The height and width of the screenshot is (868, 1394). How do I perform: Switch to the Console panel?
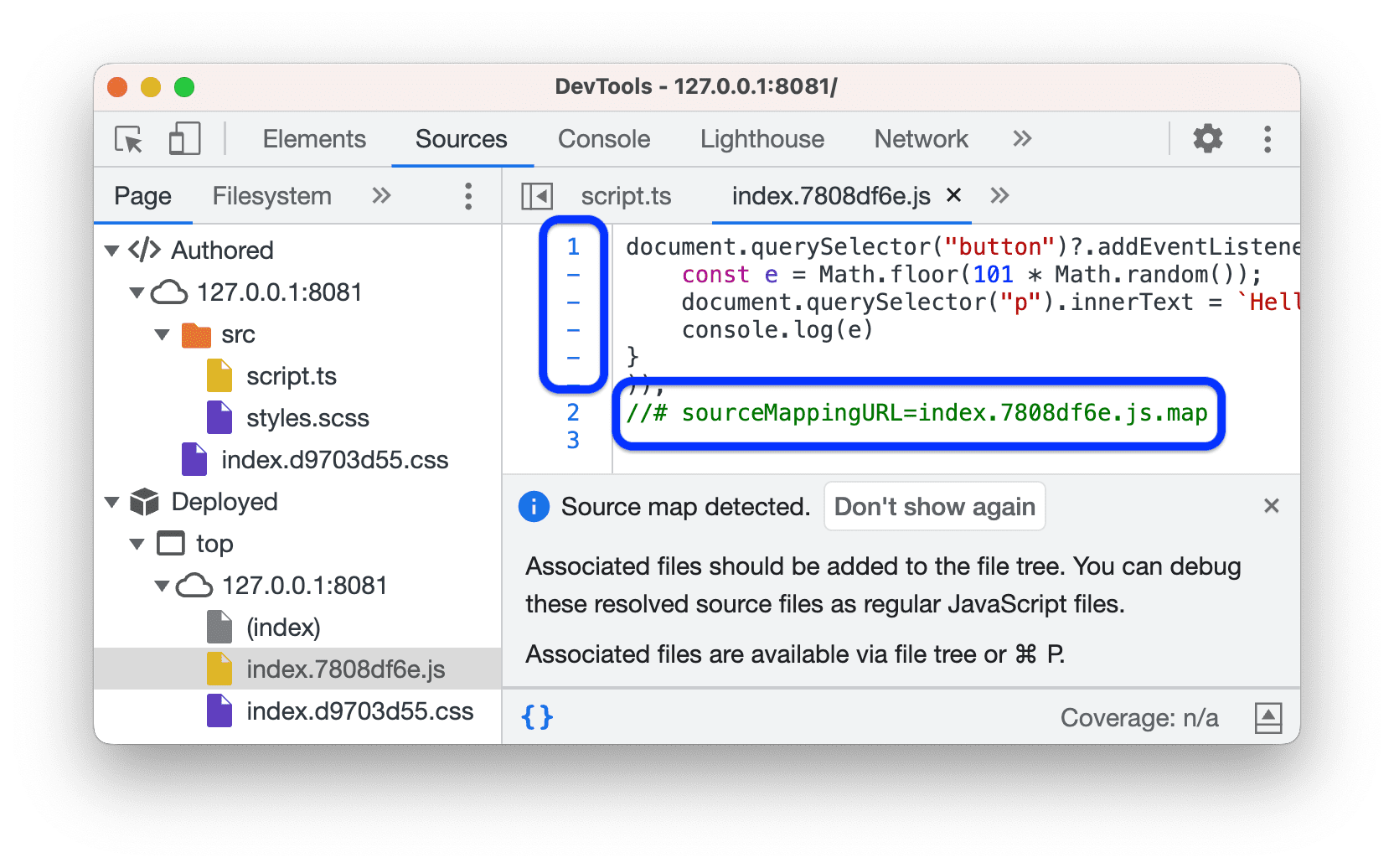[603, 139]
